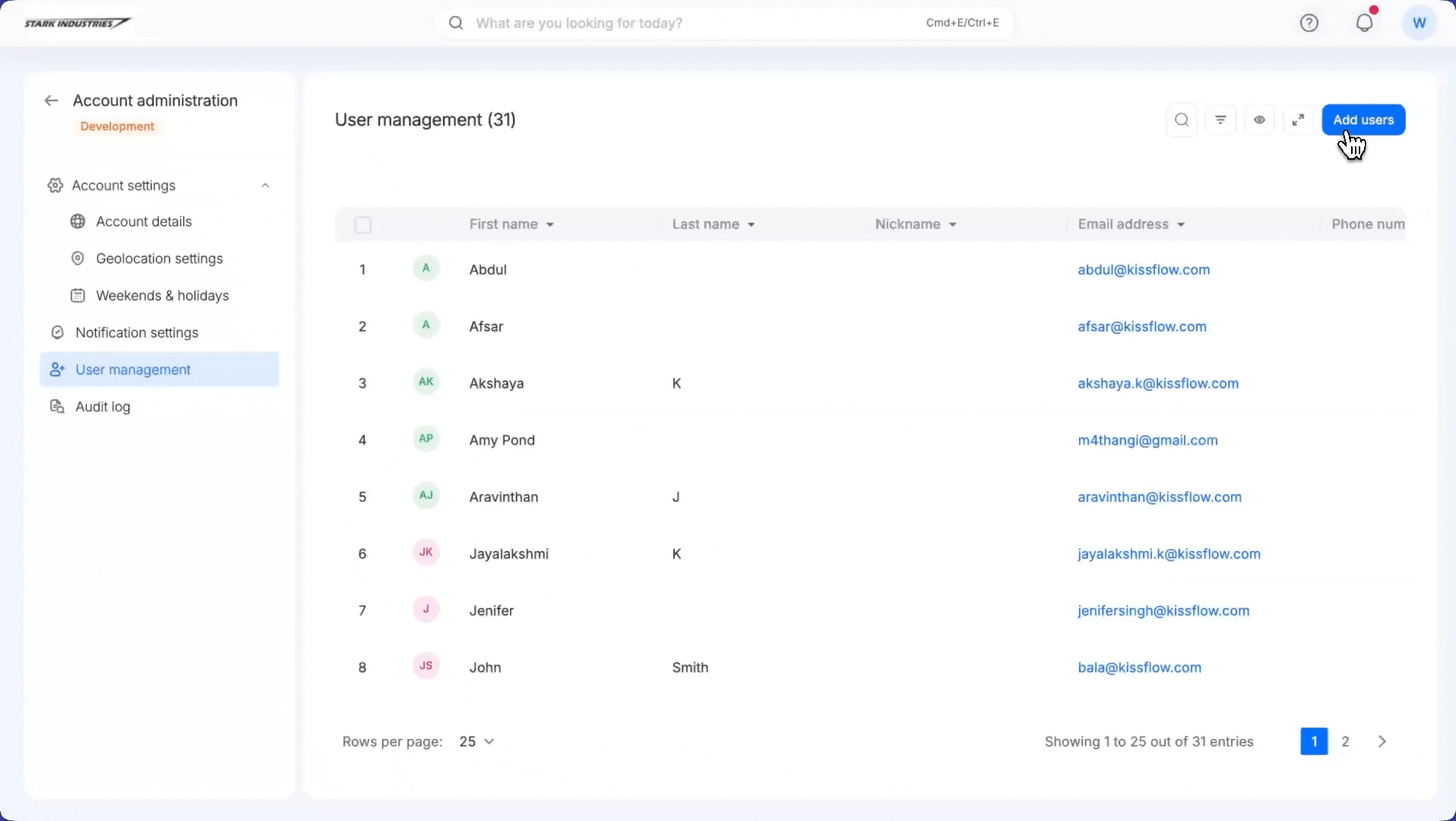Click the table search magnifier icon
This screenshot has height=821, width=1456.
tap(1182, 120)
